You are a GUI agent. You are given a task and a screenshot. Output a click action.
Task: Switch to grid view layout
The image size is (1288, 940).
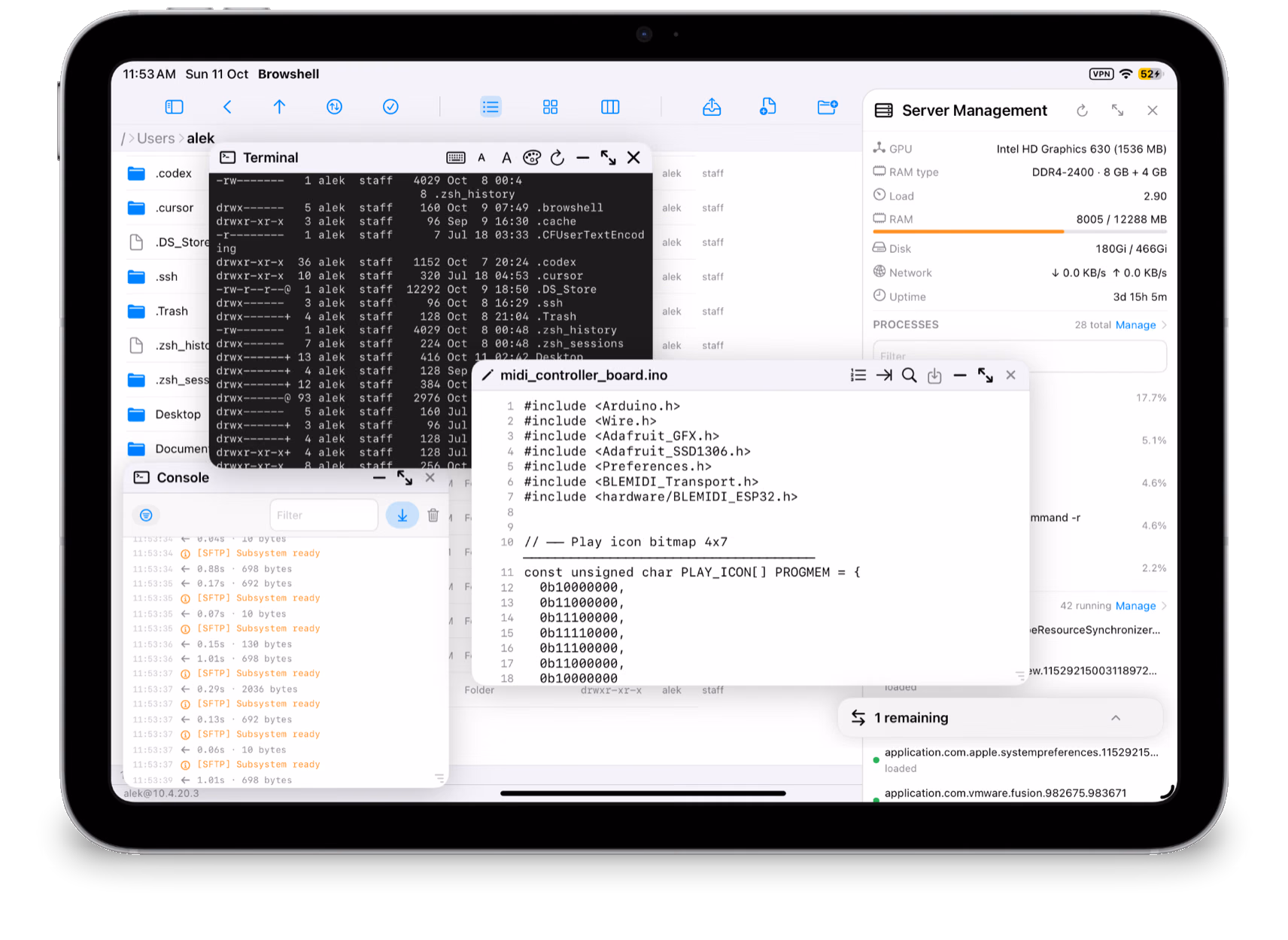tap(551, 107)
